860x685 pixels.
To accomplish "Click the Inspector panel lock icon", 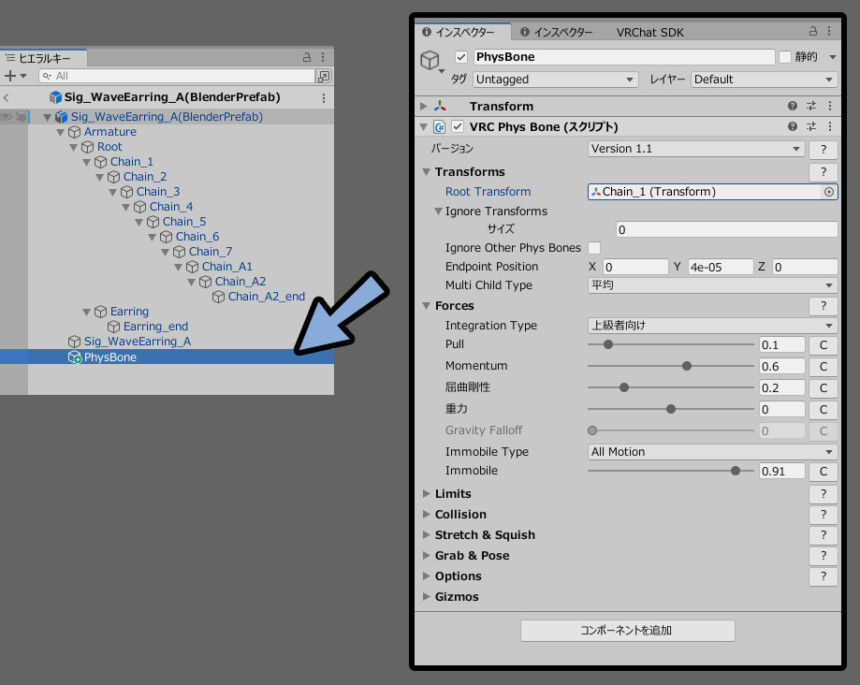I will 813,32.
